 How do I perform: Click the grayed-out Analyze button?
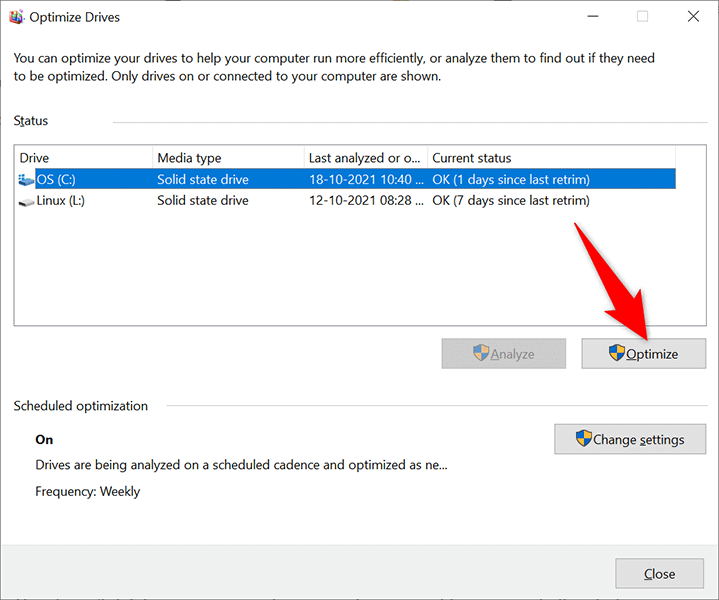pyautogui.click(x=504, y=353)
